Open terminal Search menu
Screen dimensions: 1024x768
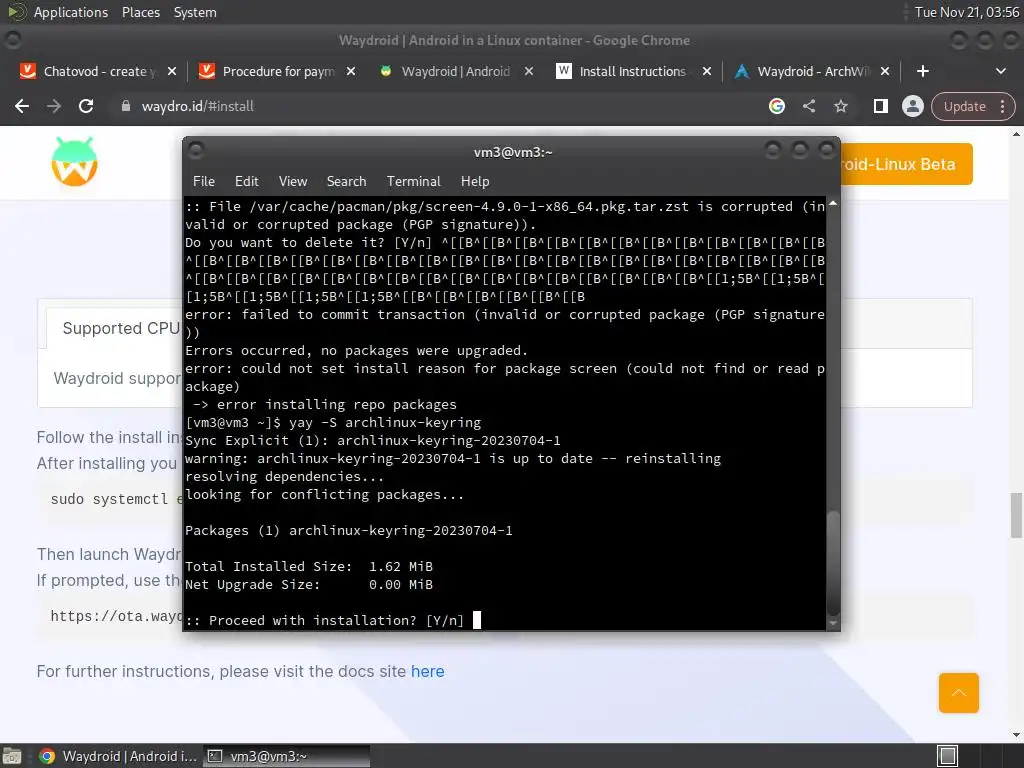pyautogui.click(x=346, y=182)
